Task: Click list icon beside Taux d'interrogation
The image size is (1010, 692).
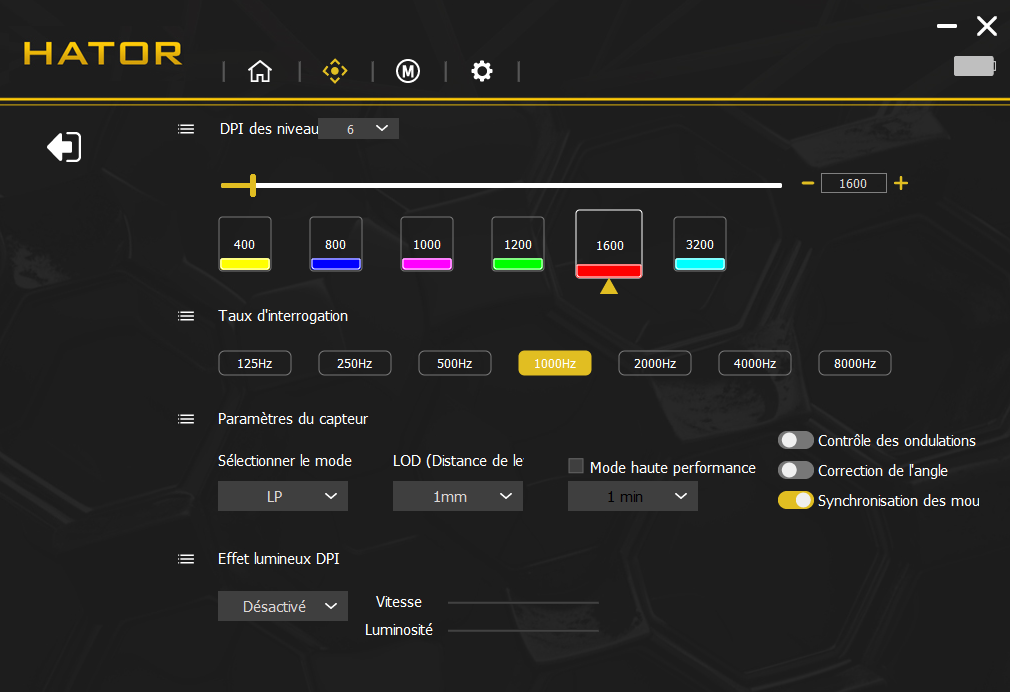Action: pyautogui.click(x=186, y=316)
